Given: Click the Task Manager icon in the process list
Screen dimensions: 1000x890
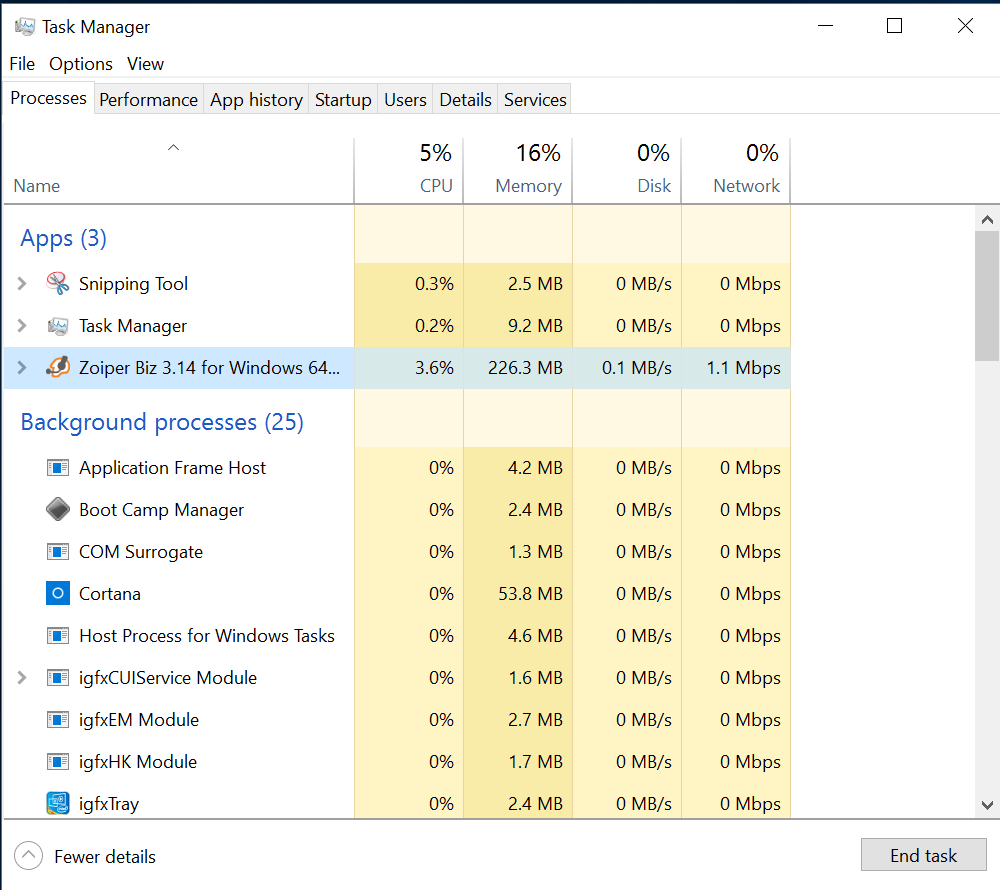Looking at the screenshot, I should tap(58, 325).
